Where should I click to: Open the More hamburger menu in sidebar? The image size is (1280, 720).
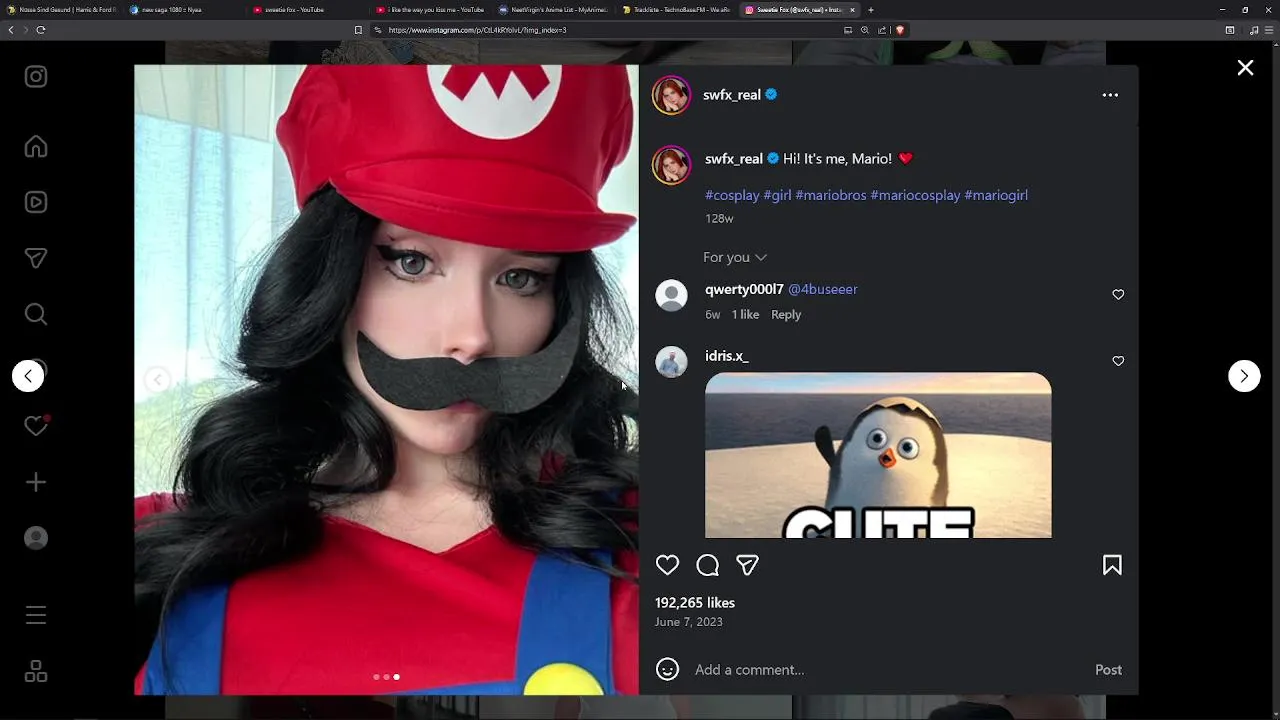(x=36, y=615)
